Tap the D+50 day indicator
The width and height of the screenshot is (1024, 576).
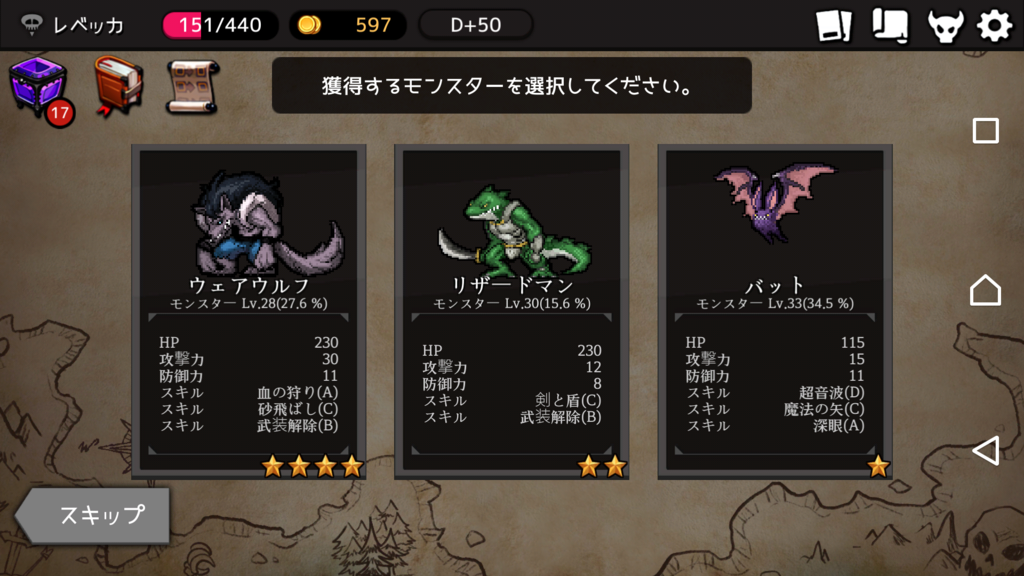tap(475, 25)
